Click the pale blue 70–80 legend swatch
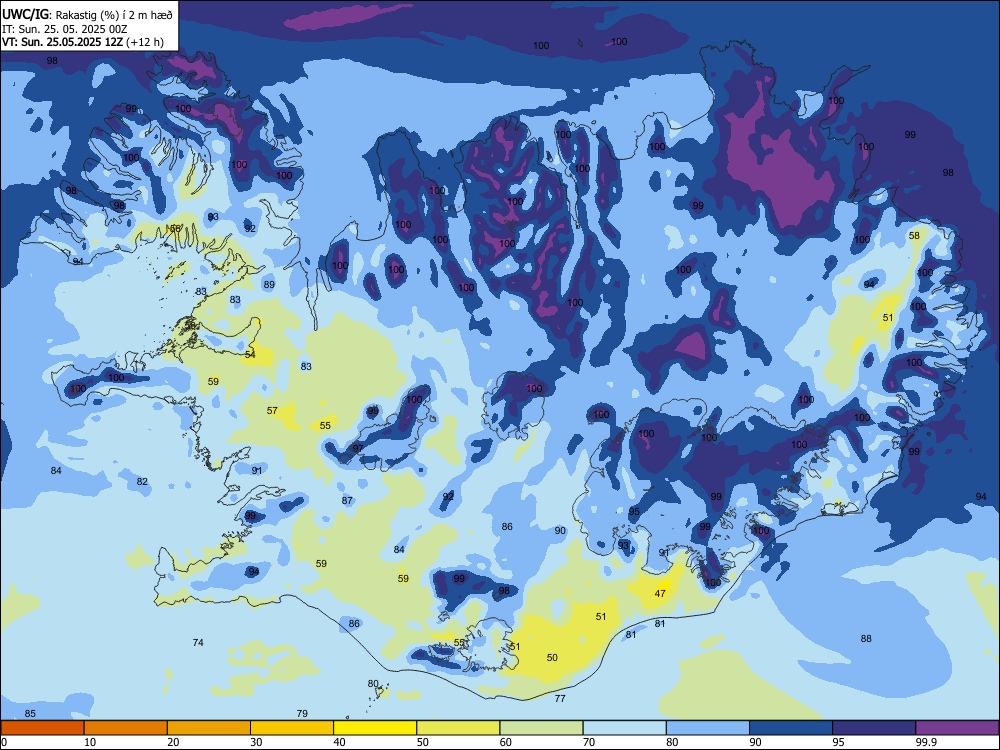Screen dimensions: 1000x750 click(x=624, y=728)
